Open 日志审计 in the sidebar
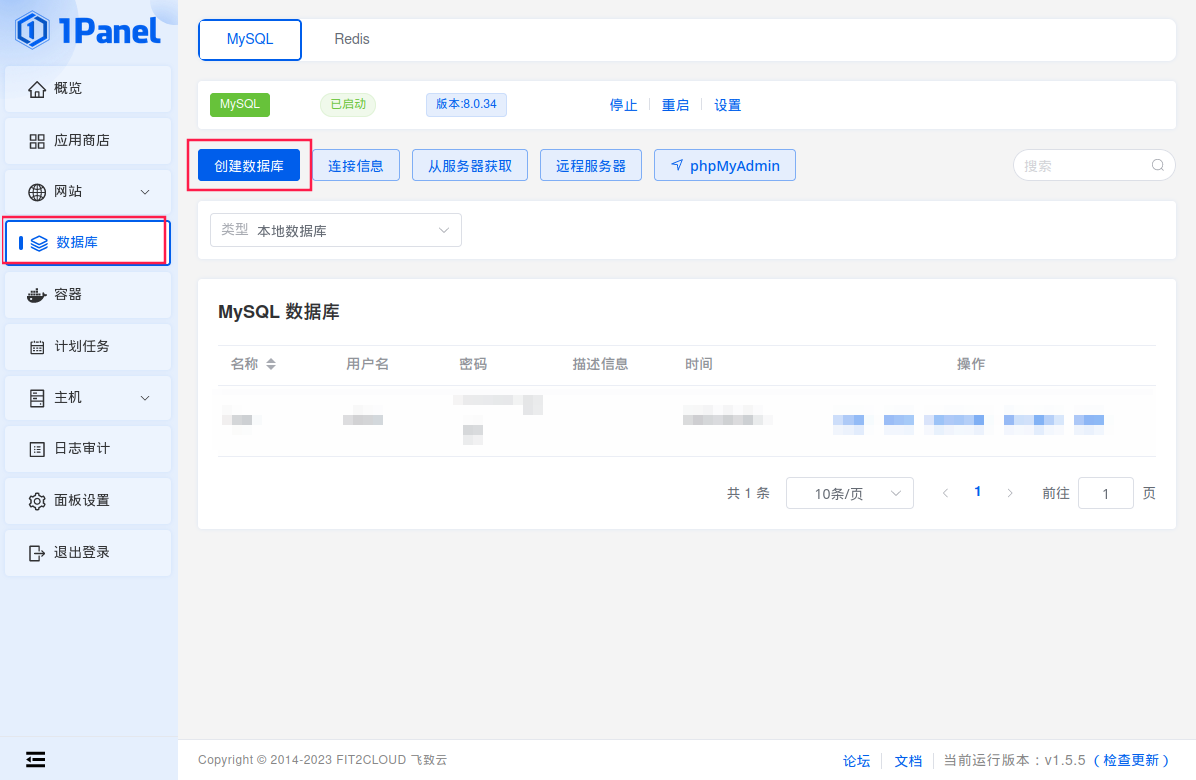This screenshot has width=1196, height=780. pyautogui.click(x=88, y=449)
